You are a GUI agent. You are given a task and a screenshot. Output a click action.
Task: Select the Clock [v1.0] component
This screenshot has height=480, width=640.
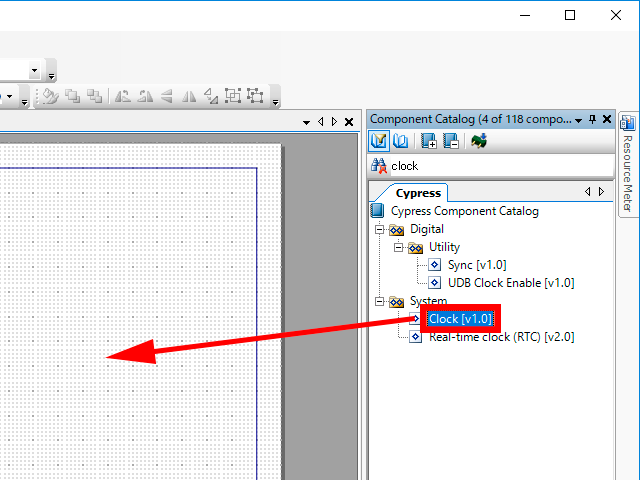[460, 319]
